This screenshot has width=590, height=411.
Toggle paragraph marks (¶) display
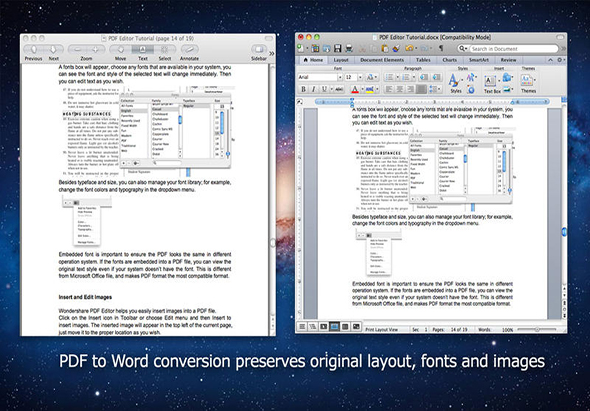point(441,48)
